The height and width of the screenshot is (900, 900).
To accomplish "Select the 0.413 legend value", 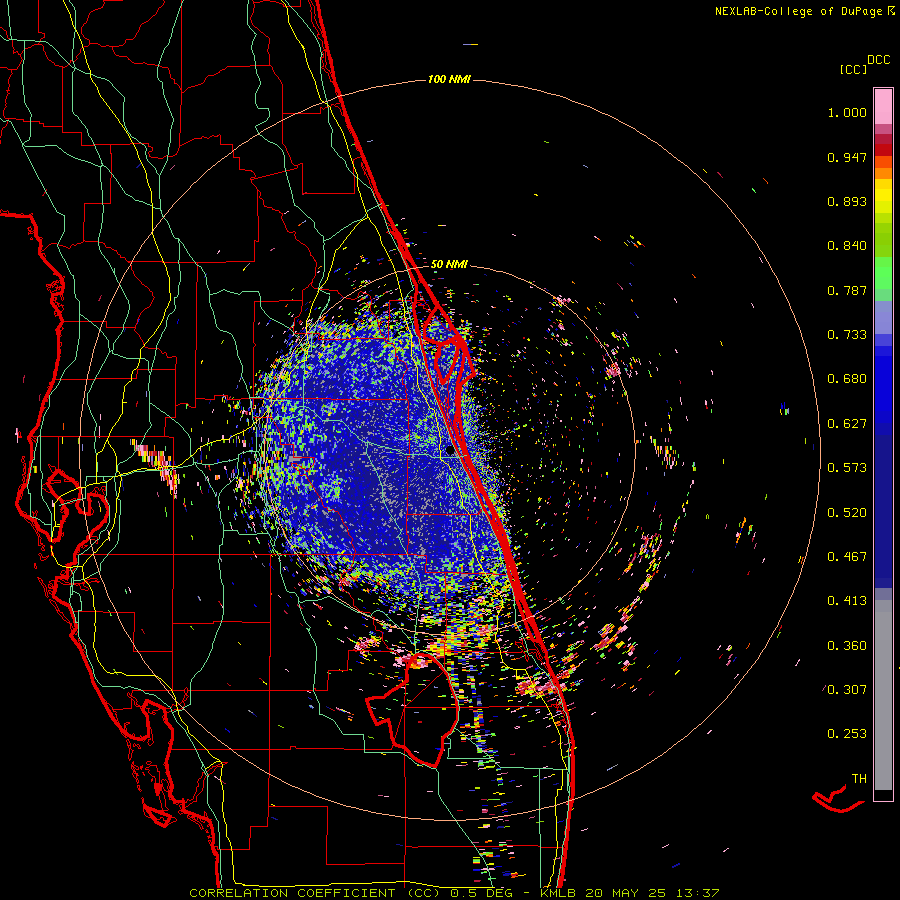I will pos(847,601).
